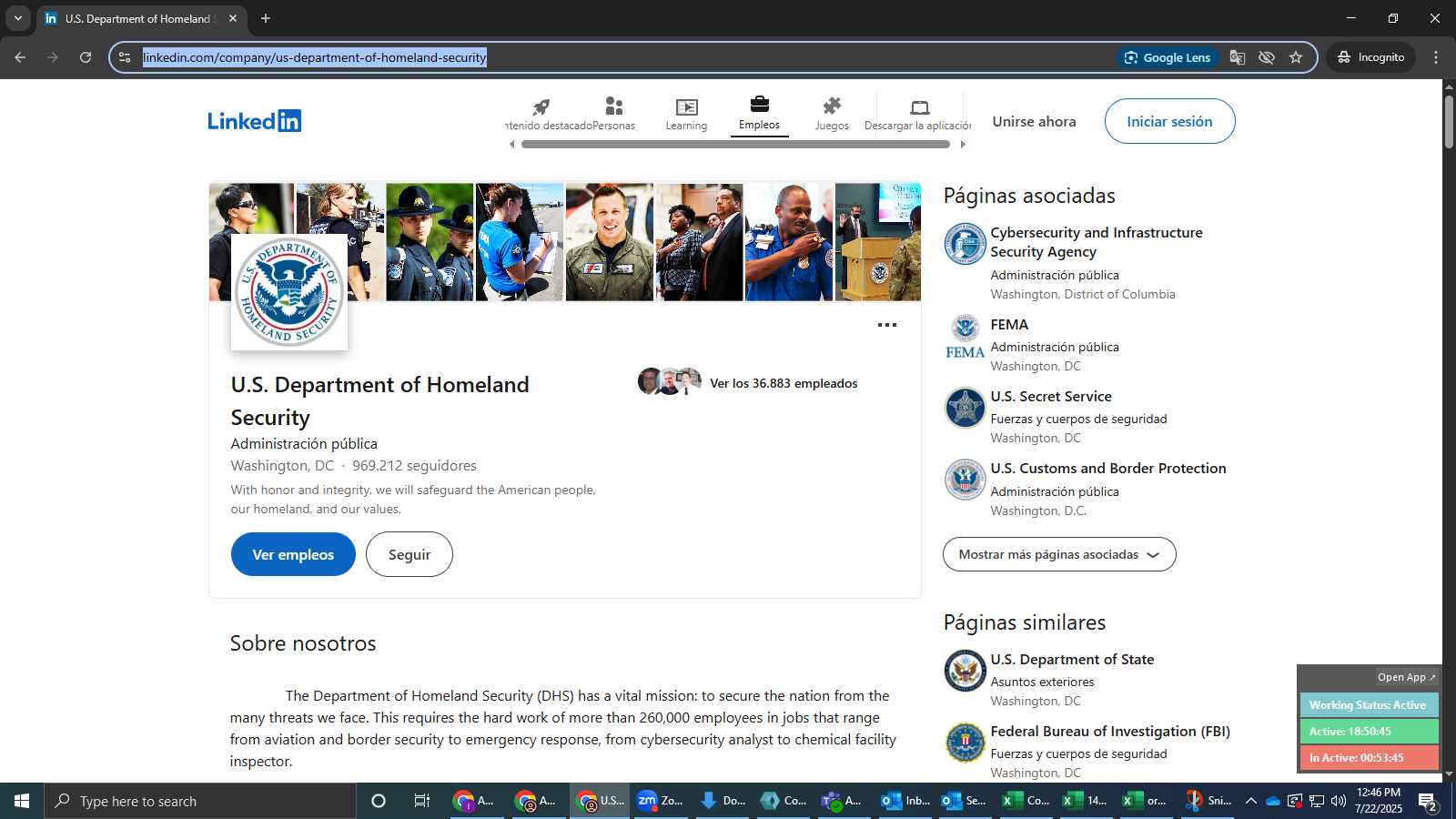This screenshot has width=1456, height=819.
Task: Open Task View on taskbar
Action: (x=422, y=801)
